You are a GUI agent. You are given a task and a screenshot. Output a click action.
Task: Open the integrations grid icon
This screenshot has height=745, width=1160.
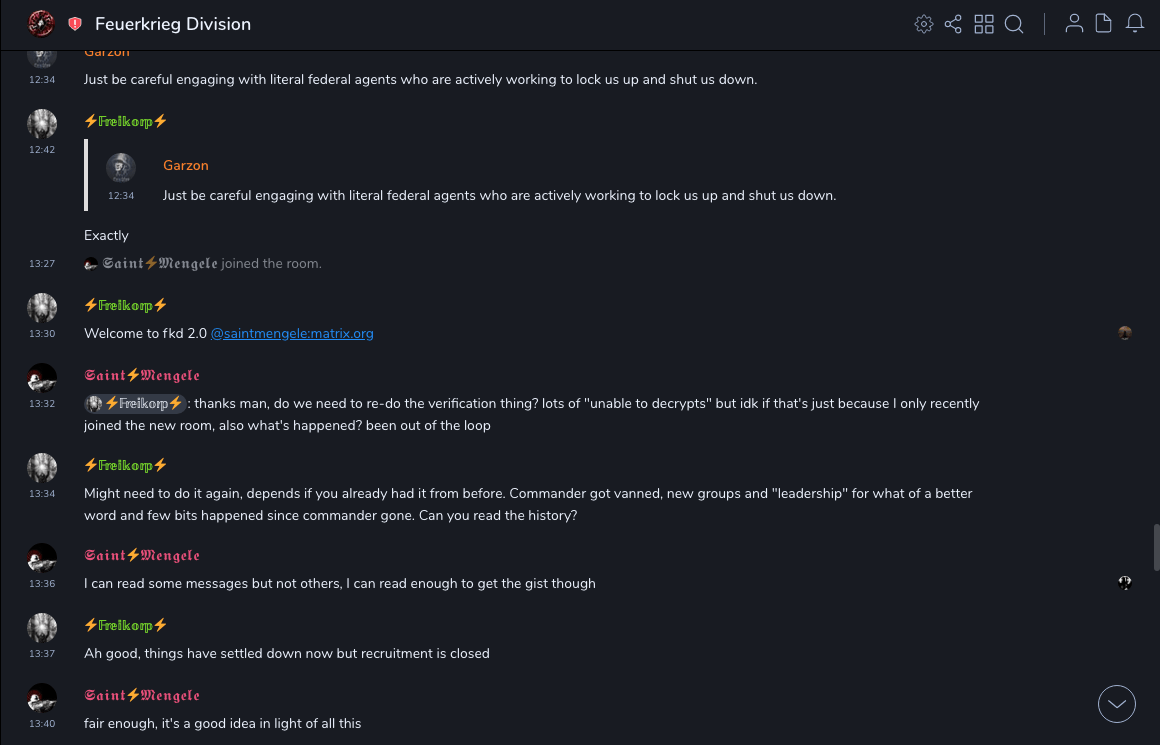[x=984, y=24]
